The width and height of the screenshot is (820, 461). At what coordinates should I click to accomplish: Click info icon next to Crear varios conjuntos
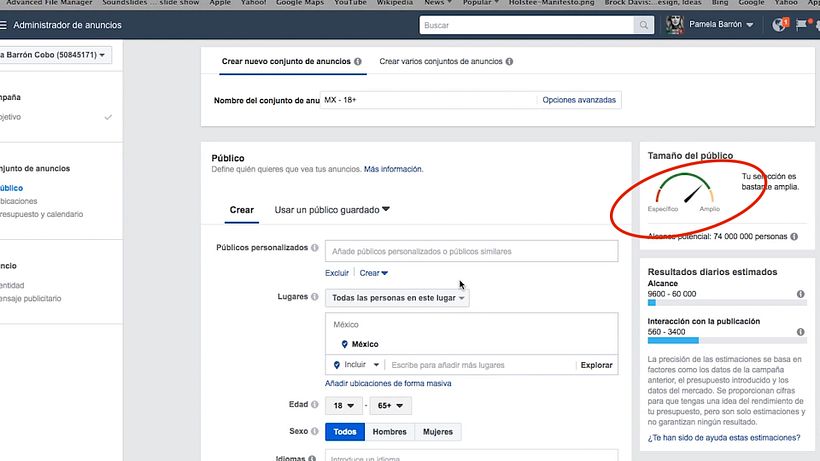click(x=509, y=61)
